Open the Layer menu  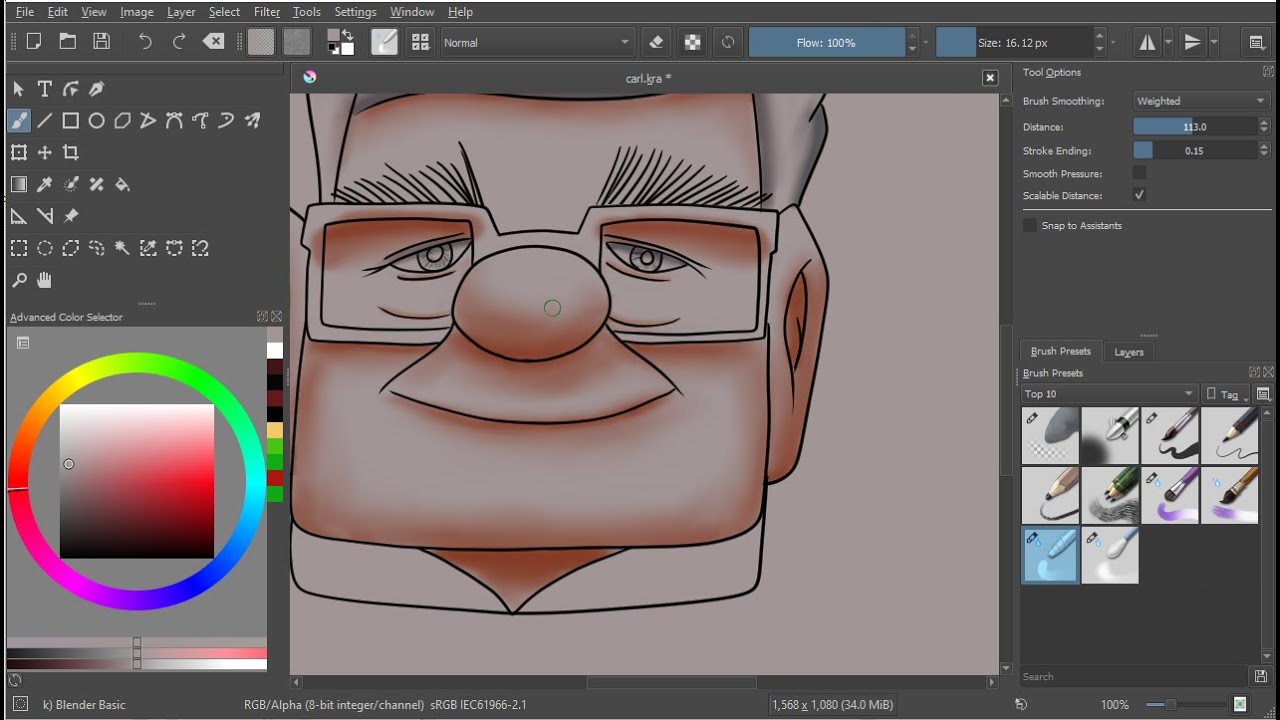181,12
